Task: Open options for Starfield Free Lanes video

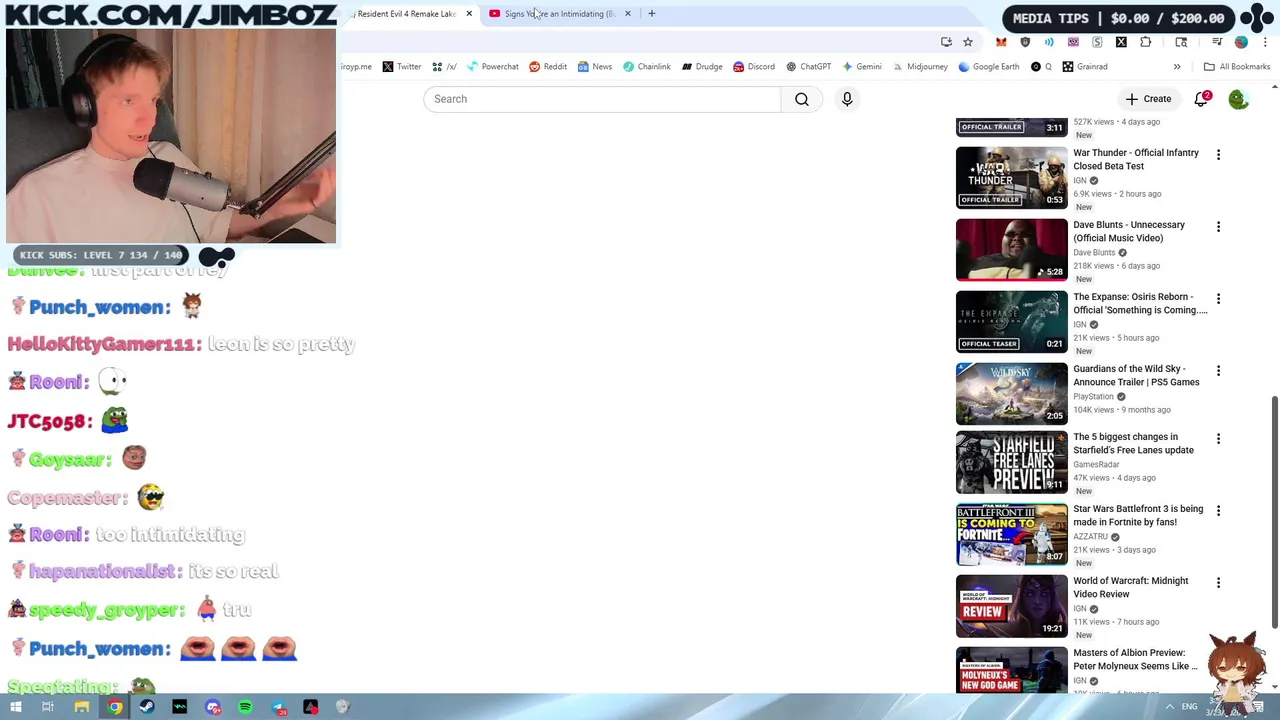Action: [1218, 439]
